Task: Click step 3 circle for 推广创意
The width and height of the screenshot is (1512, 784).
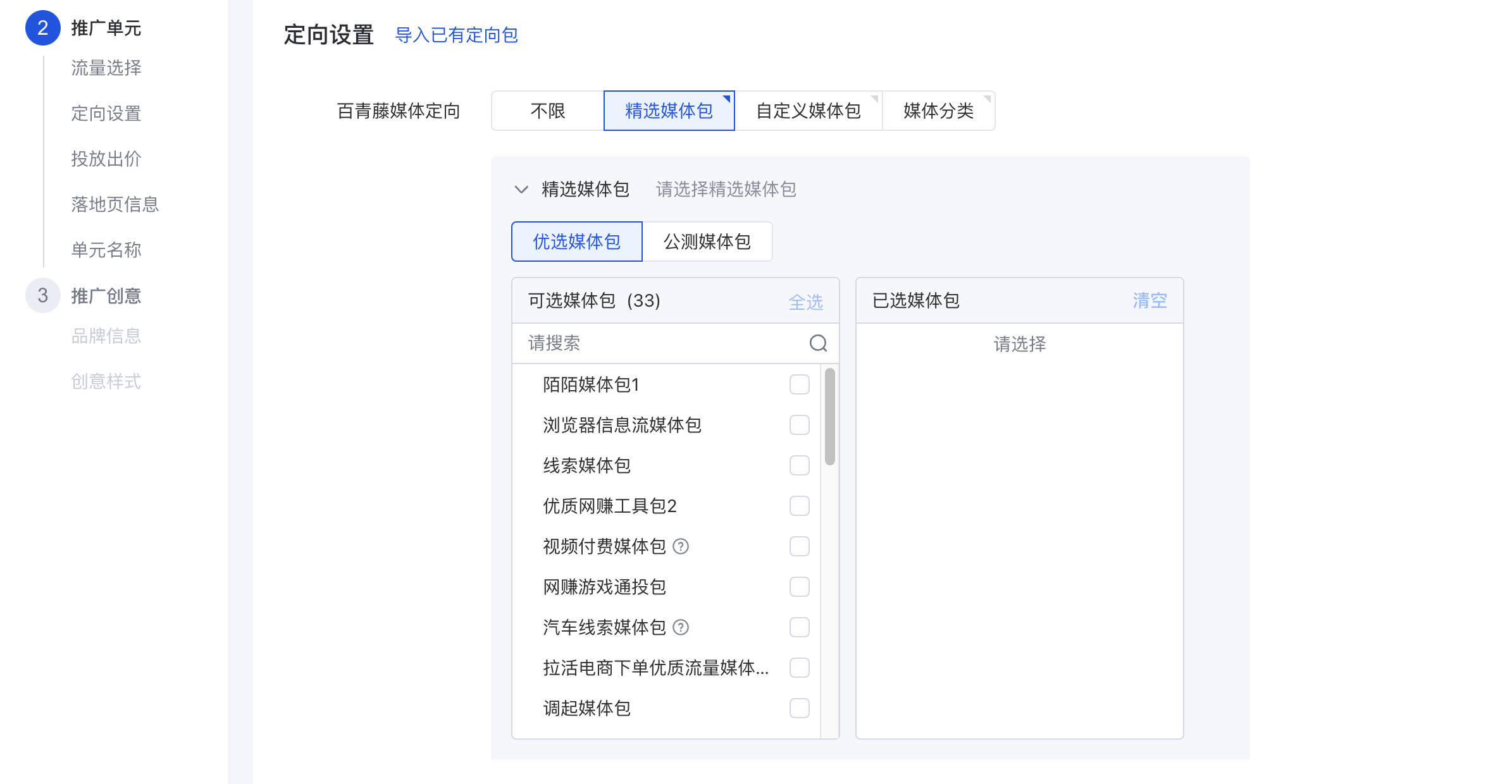Action: (42, 295)
